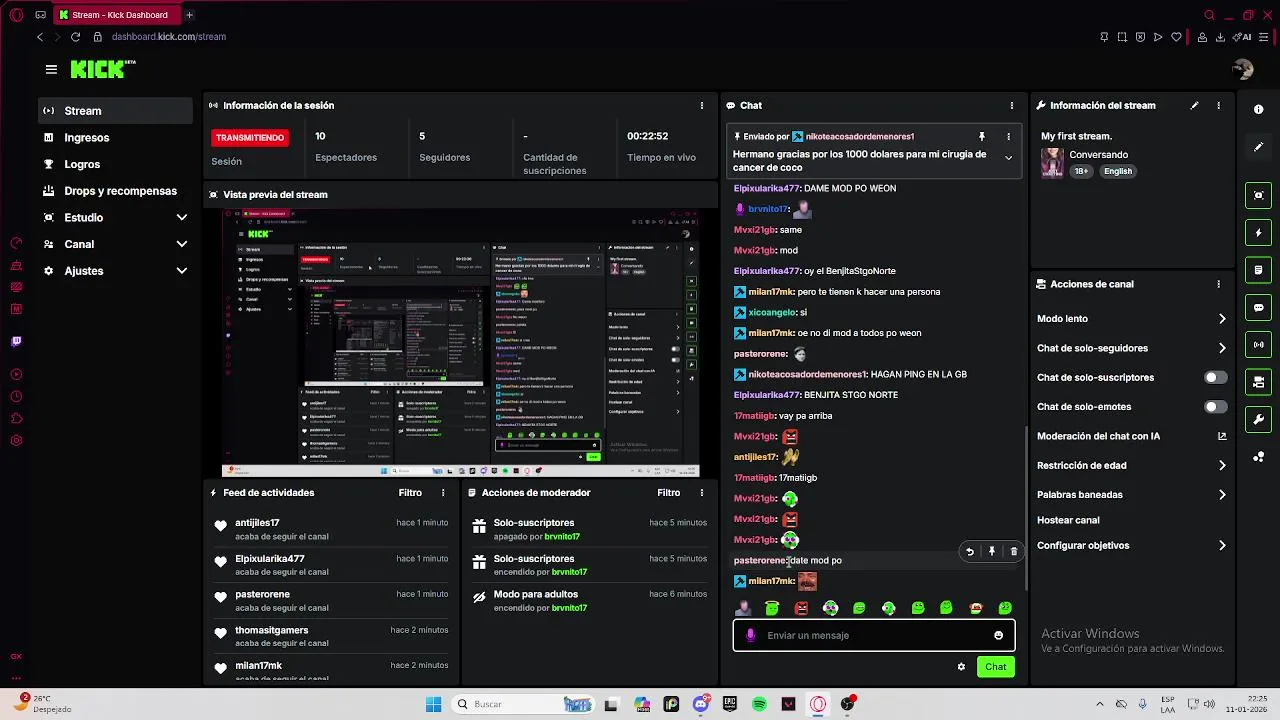Viewport: 1280px width, 720px height.
Task: Open the user avatar menu at top right
Action: coord(1243,69)
